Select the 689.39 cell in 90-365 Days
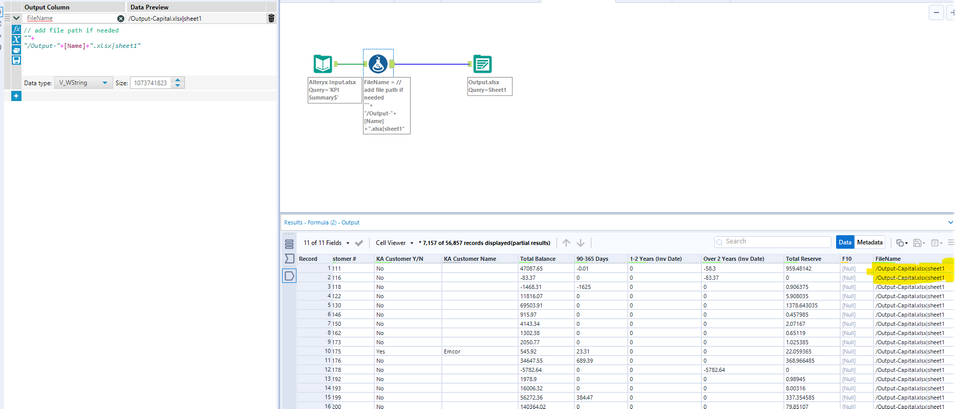 point(601,361)
